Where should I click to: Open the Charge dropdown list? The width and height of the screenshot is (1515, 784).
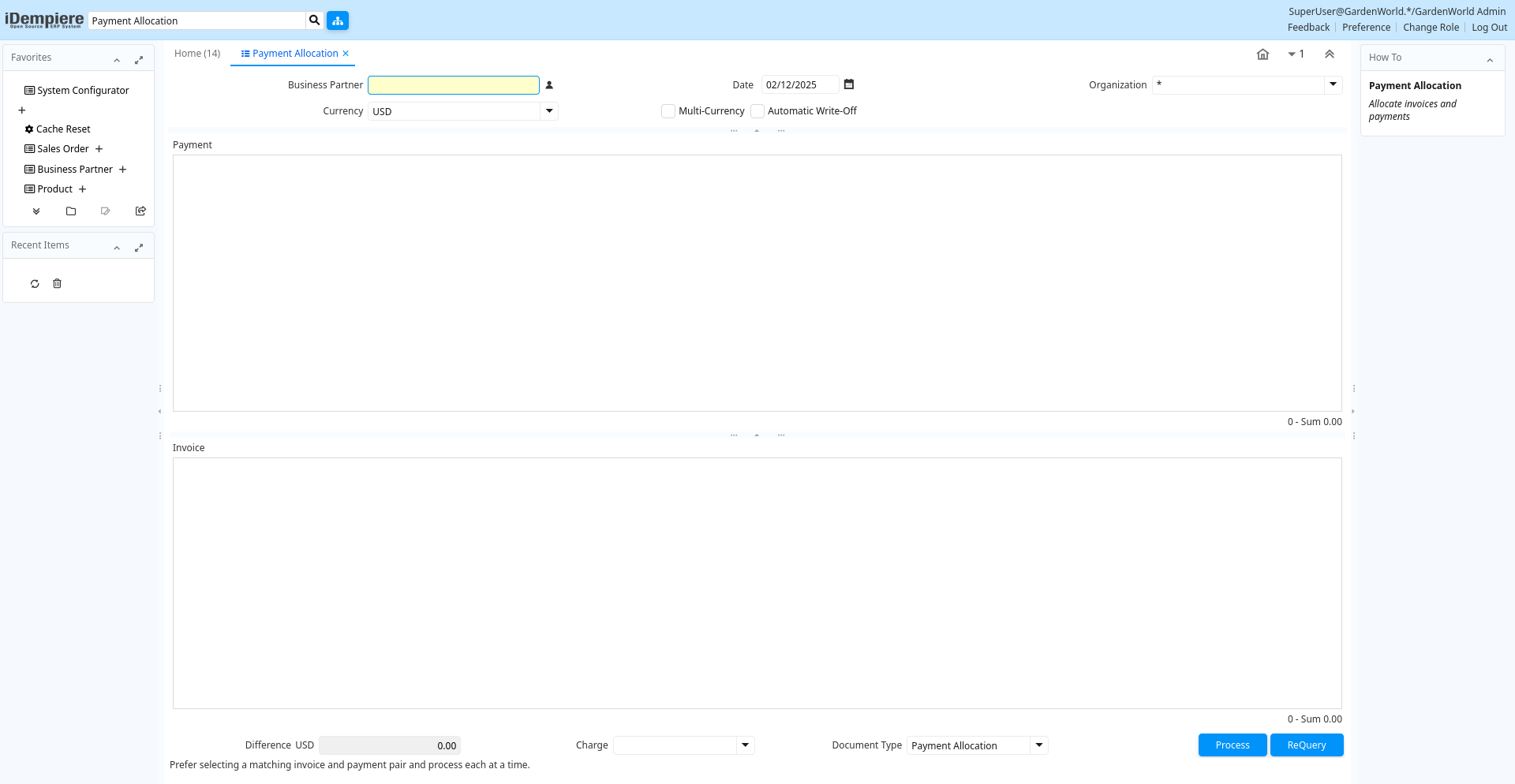coord(745,745)
